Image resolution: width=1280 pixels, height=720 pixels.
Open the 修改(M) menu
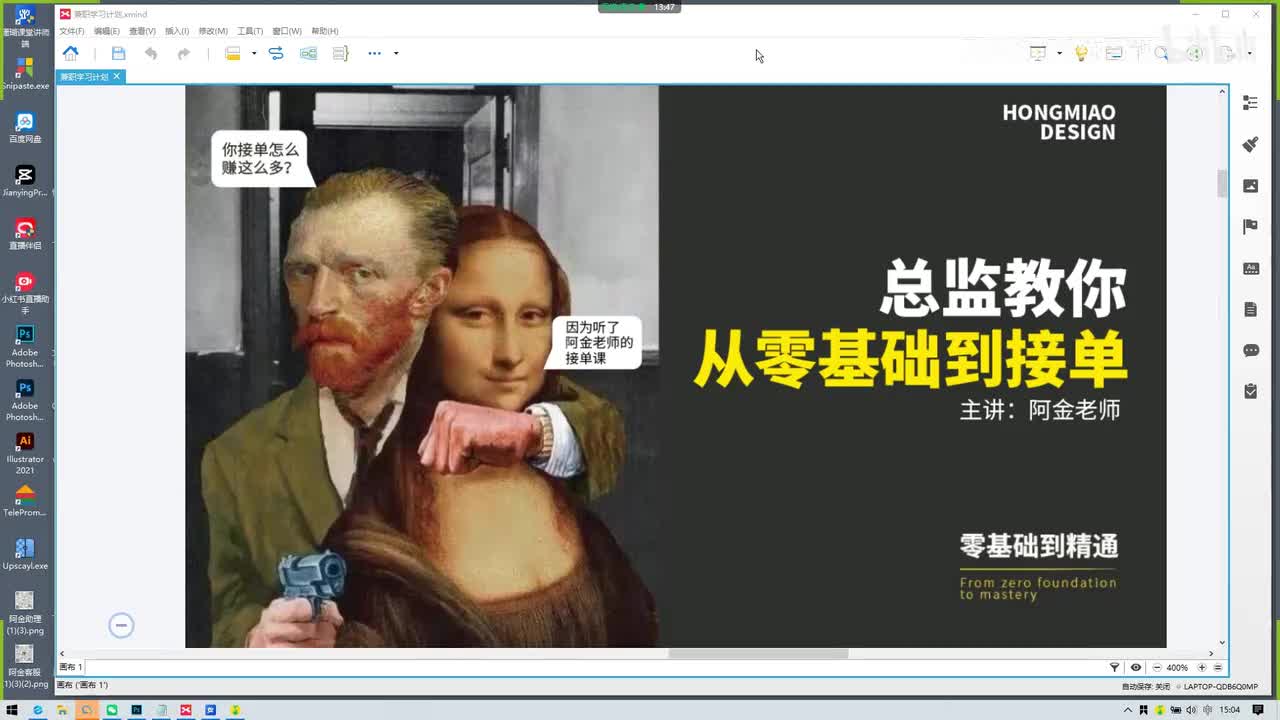coord(212,31)
